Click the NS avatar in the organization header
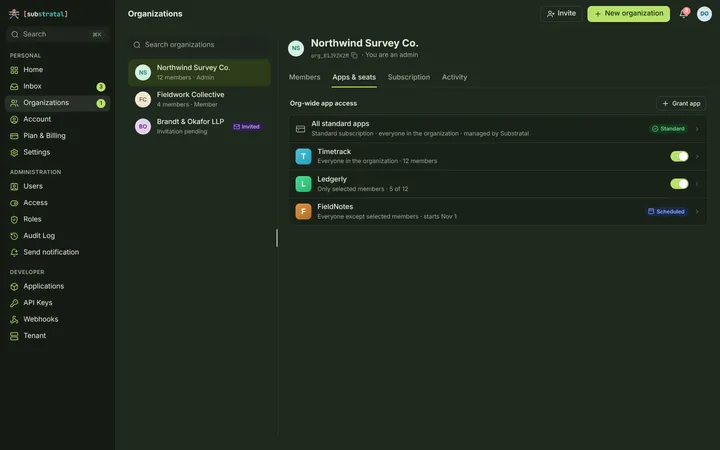This screenshot has width=720, height=450. tap(296, 48)
